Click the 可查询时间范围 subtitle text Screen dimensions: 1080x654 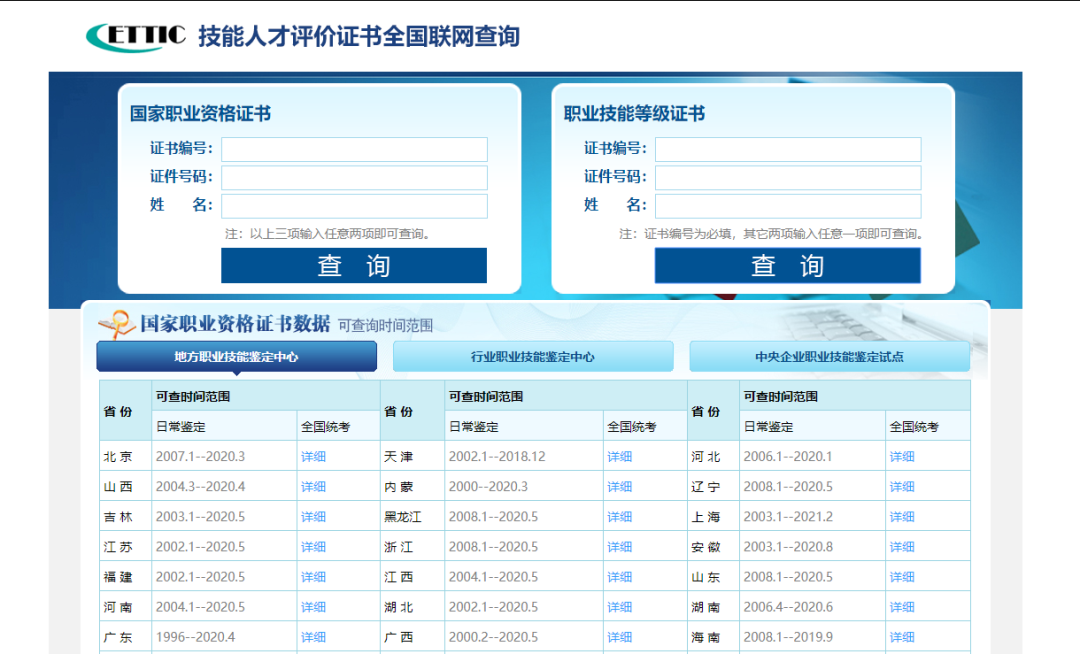(385, 326)
